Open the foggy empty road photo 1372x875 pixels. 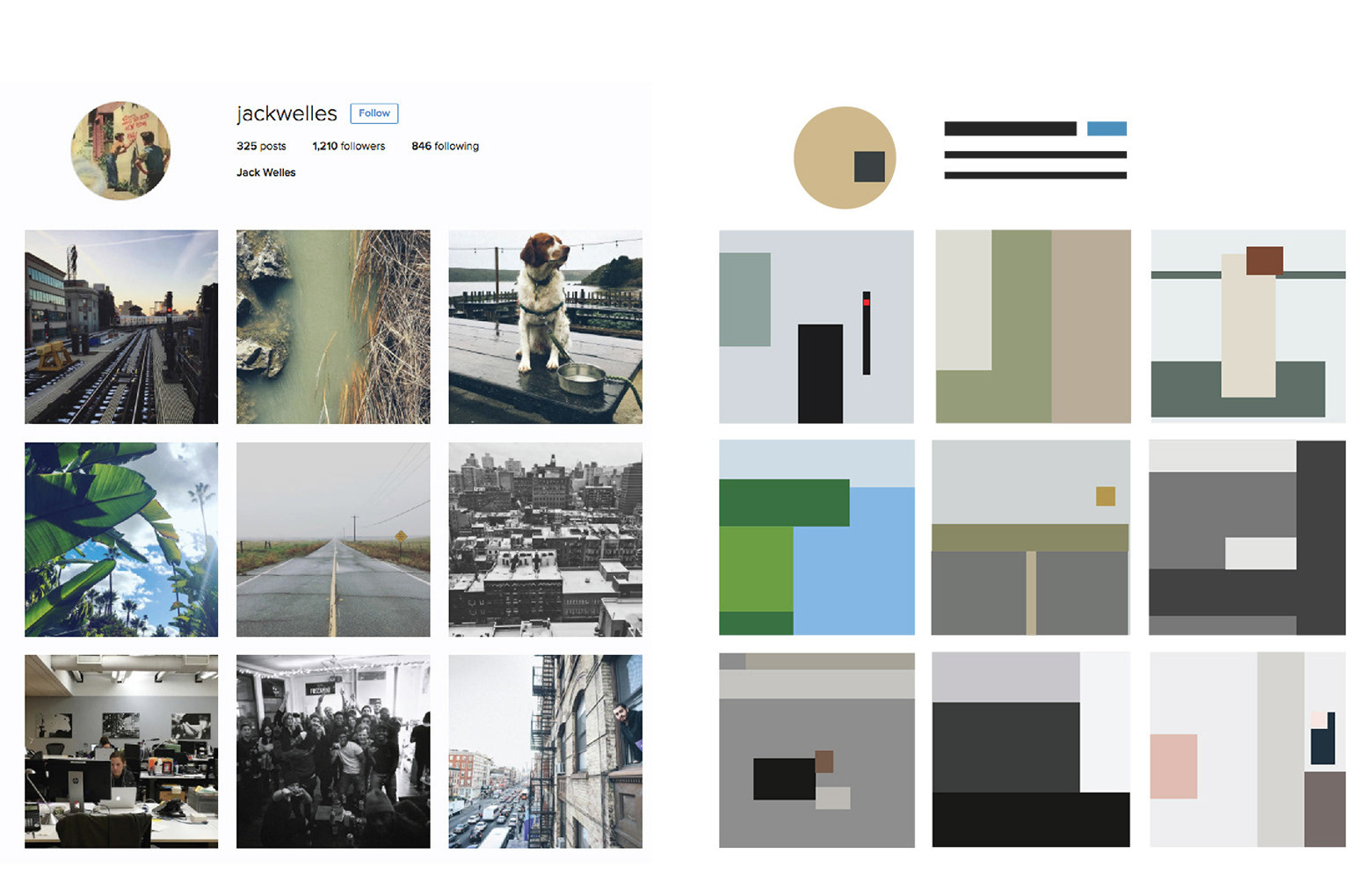click(x=333, y=539)
